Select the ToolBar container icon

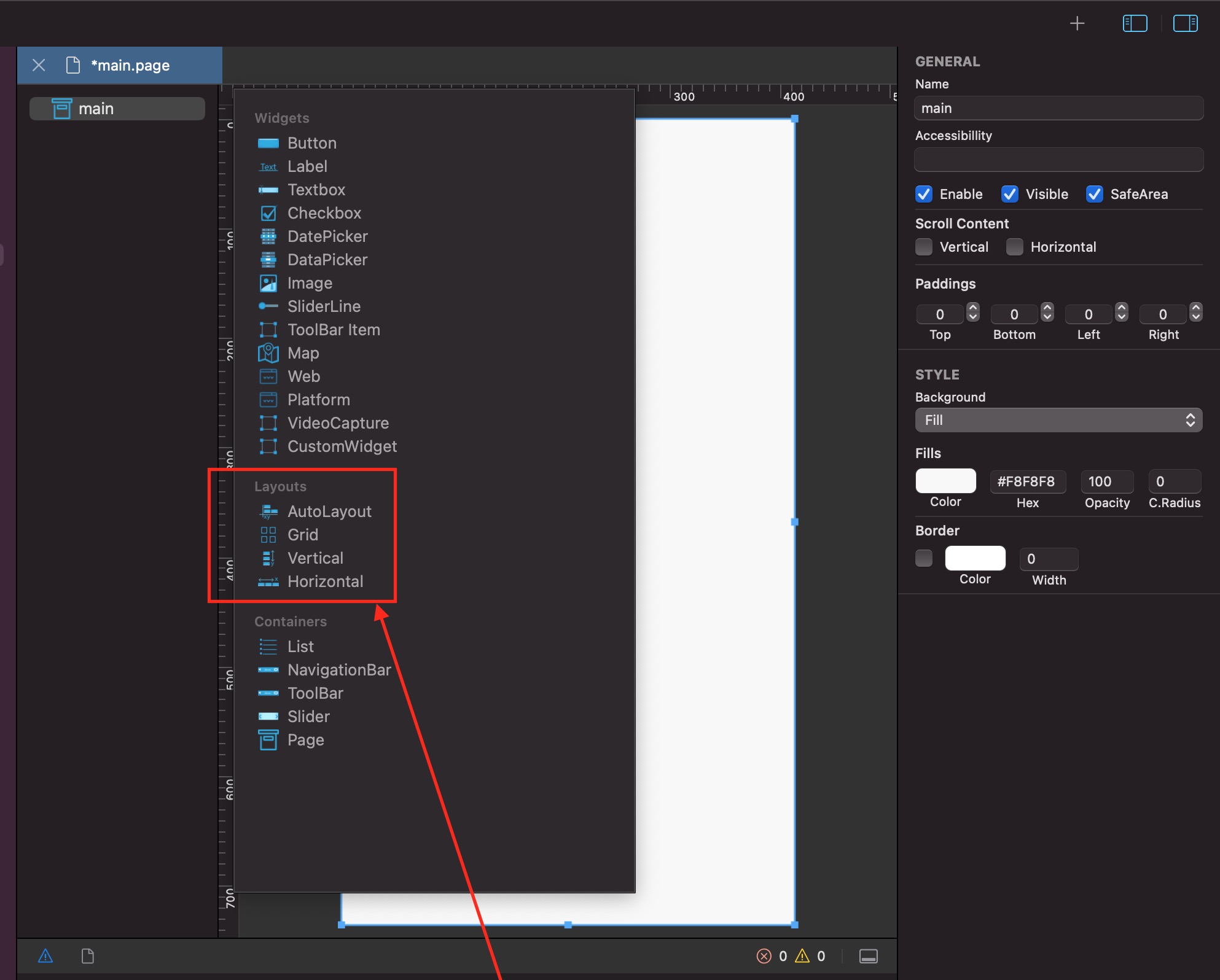pos(268,693)
